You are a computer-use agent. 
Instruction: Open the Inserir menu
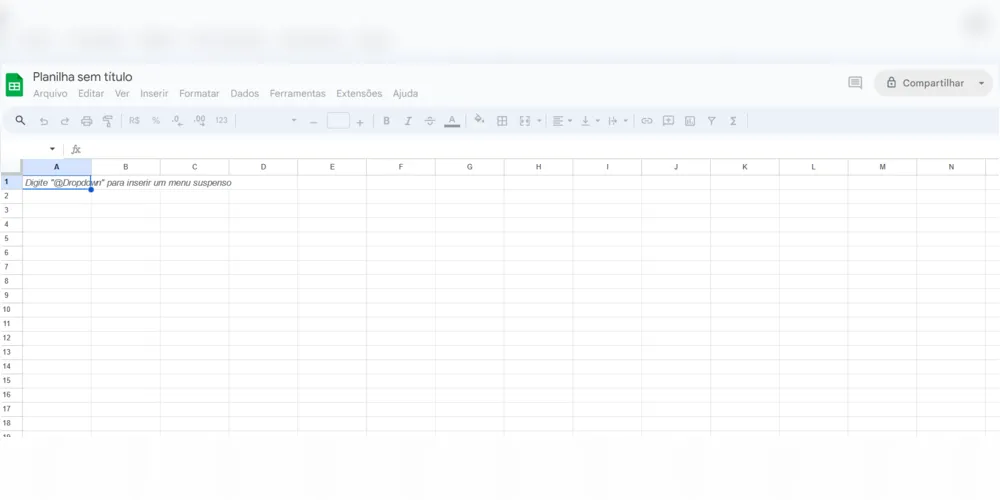tap(154, 94)
